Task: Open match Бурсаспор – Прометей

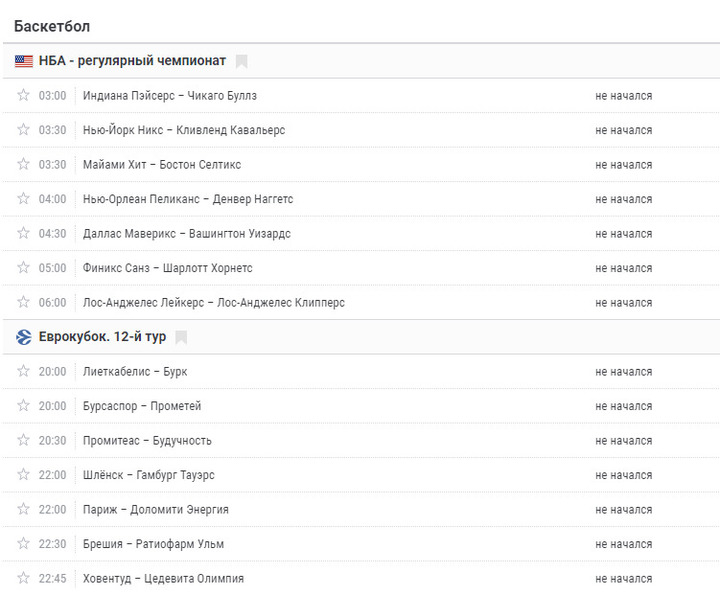Action: pyautogui.click(x=142, y=406)
